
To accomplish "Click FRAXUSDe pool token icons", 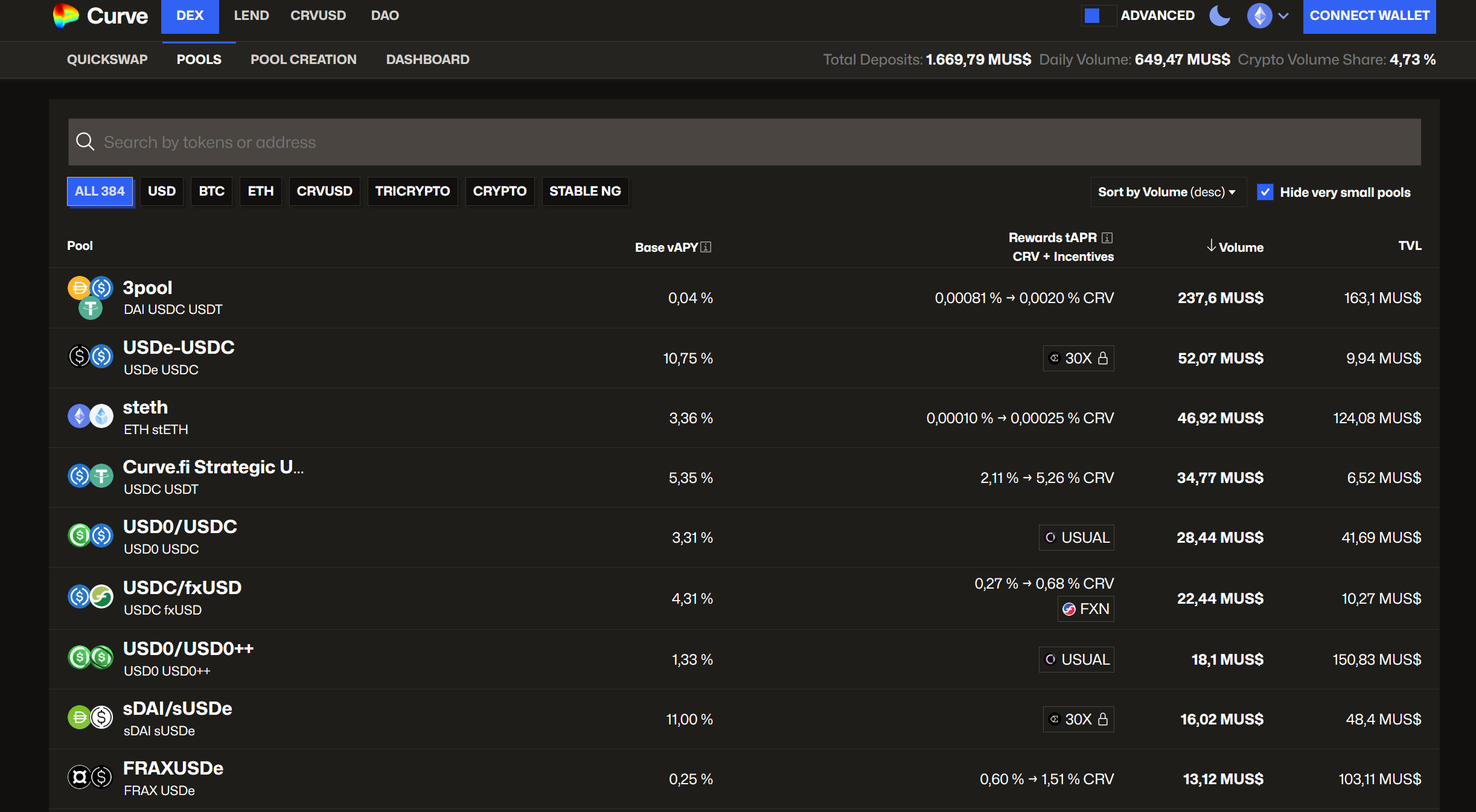I will click(90, 777).
